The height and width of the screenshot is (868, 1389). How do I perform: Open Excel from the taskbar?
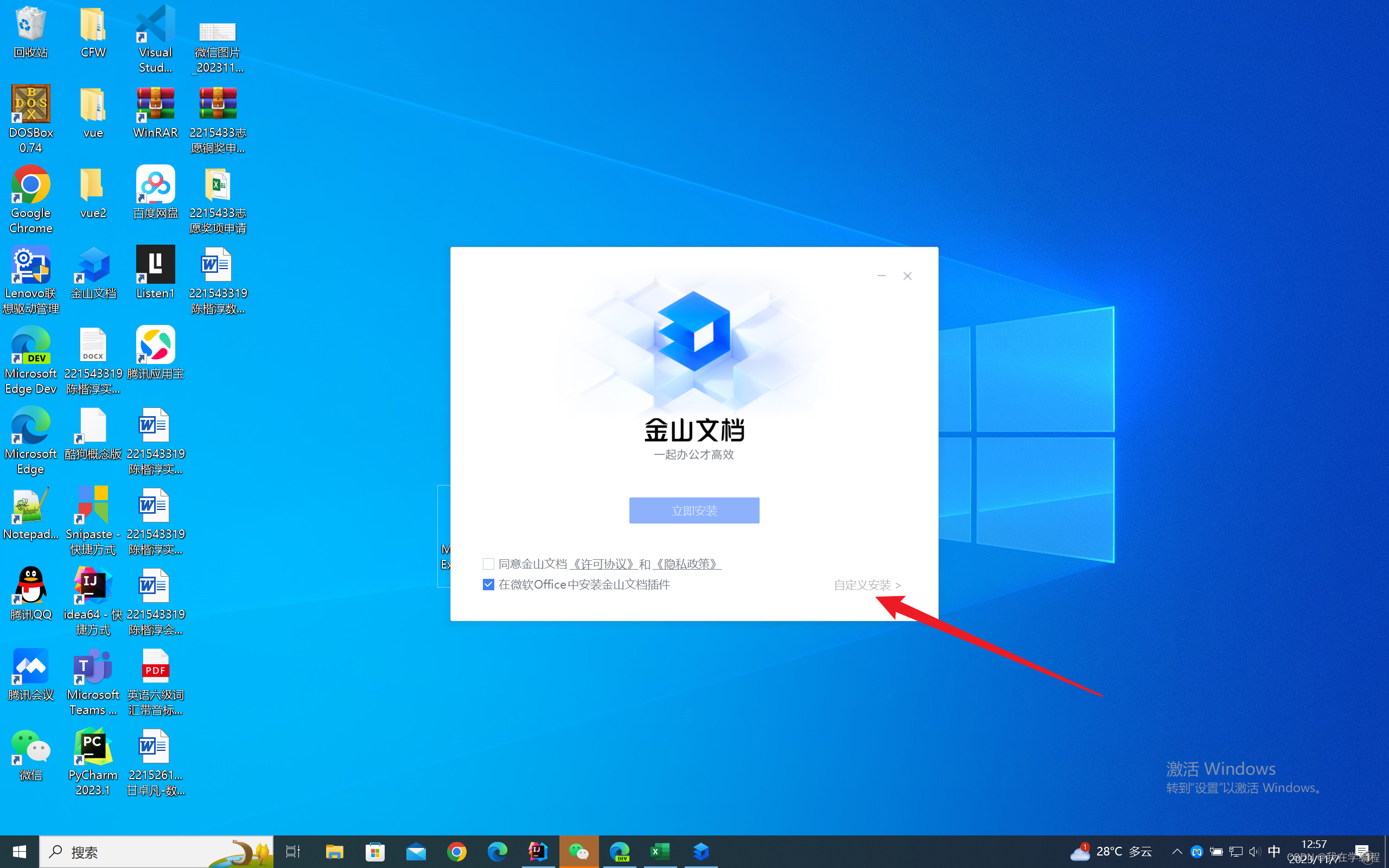(660, 852)
